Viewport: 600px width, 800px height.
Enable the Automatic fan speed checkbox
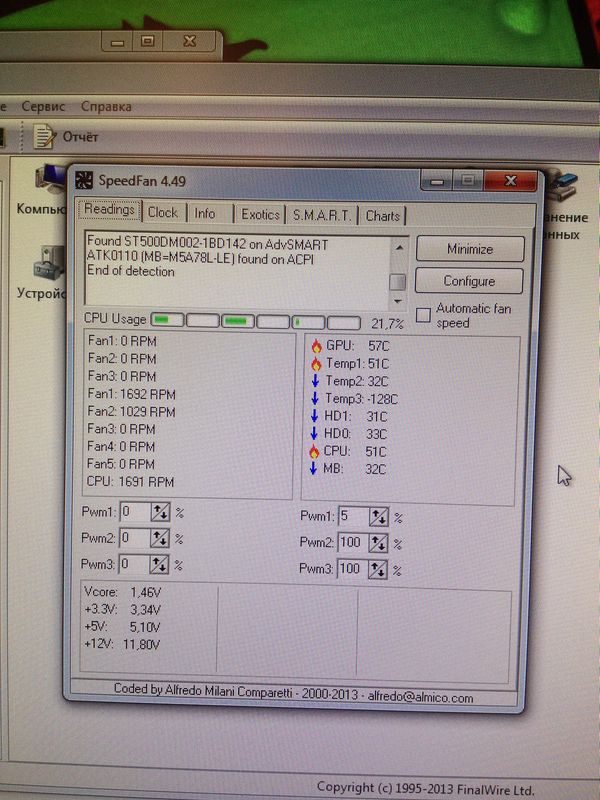pos(423,314)
